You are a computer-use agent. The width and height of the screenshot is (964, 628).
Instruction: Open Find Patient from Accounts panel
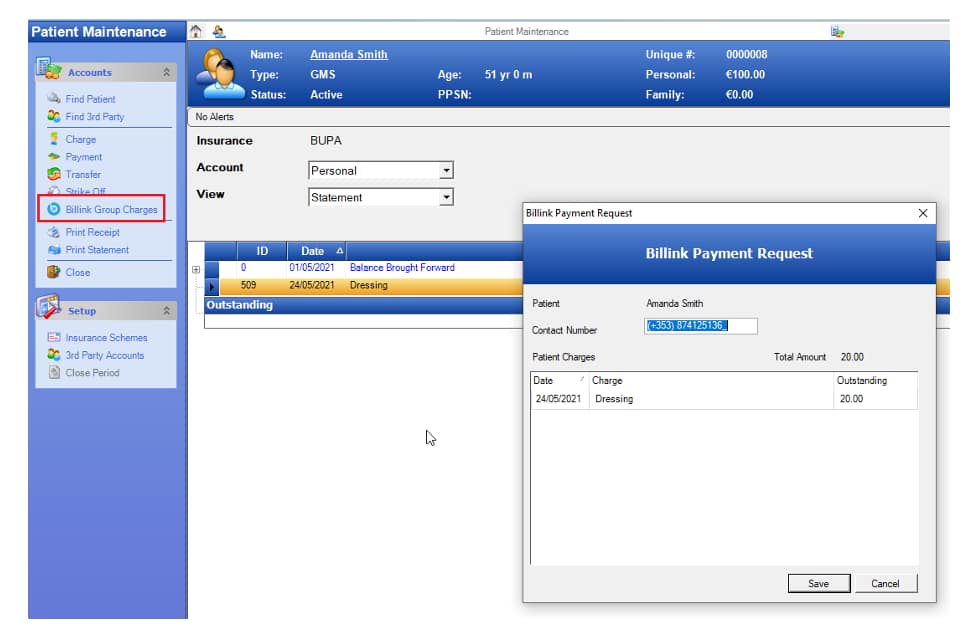90,99
